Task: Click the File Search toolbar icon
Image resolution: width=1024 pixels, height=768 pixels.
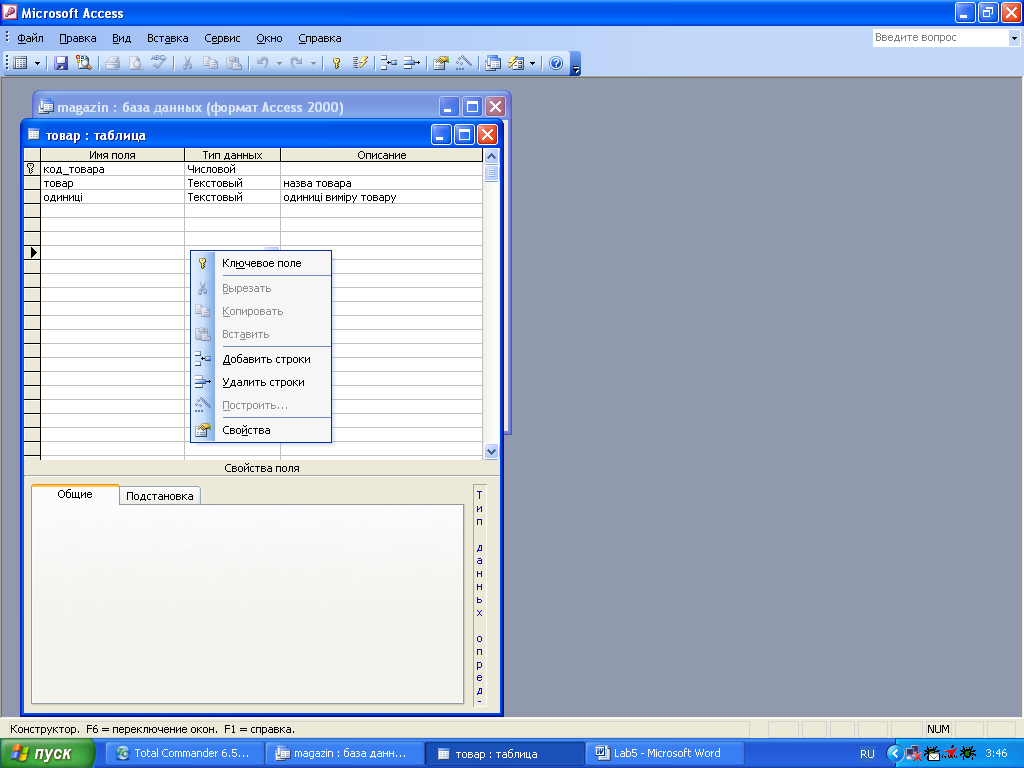Action: (84, 63)
